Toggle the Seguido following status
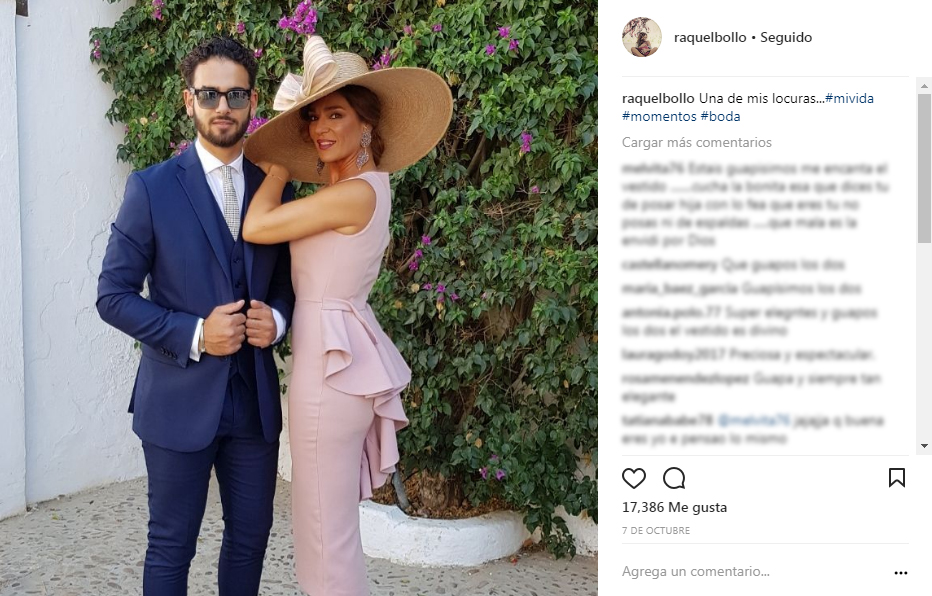 (786, 37)
